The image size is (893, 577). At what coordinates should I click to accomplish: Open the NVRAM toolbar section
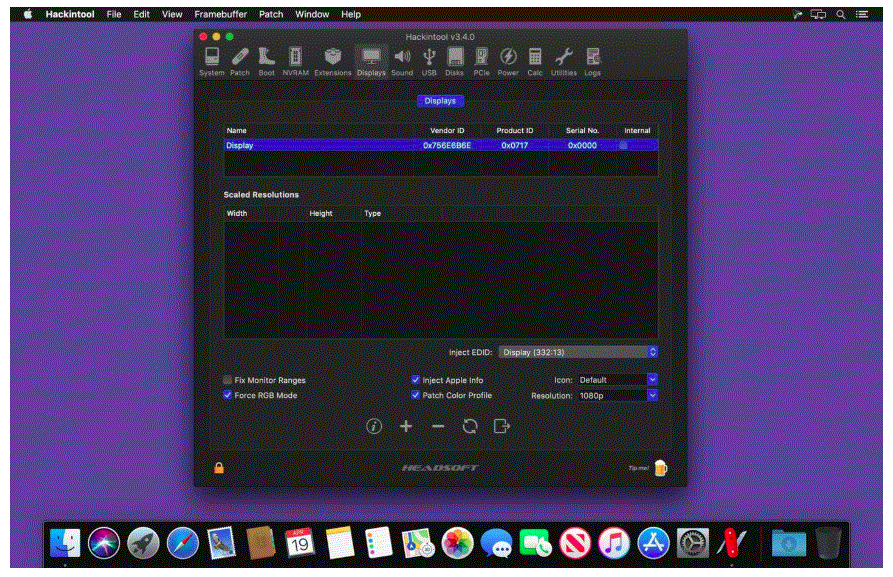pos(296,62)
